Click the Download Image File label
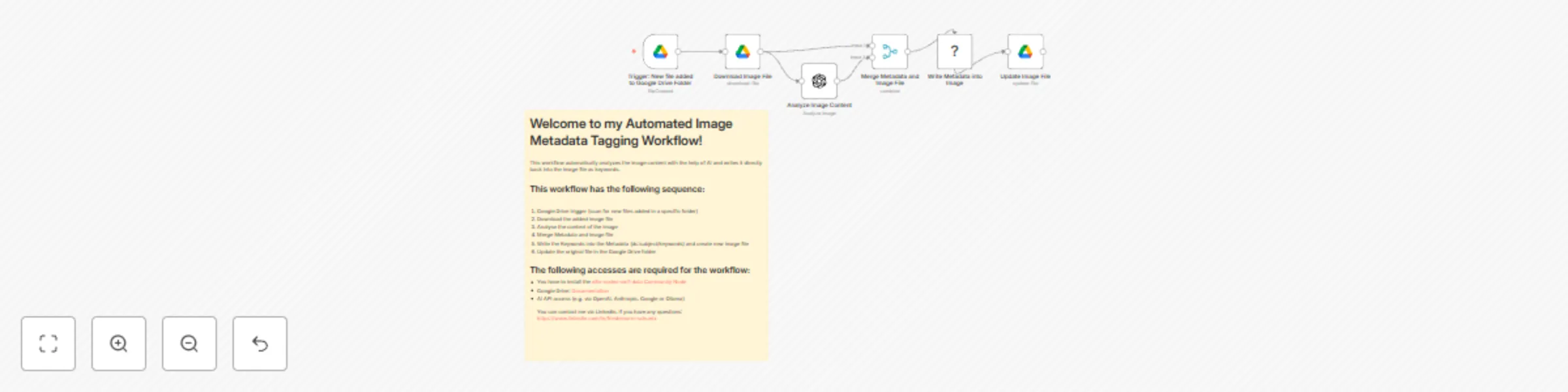 click(x=743, y=76)
